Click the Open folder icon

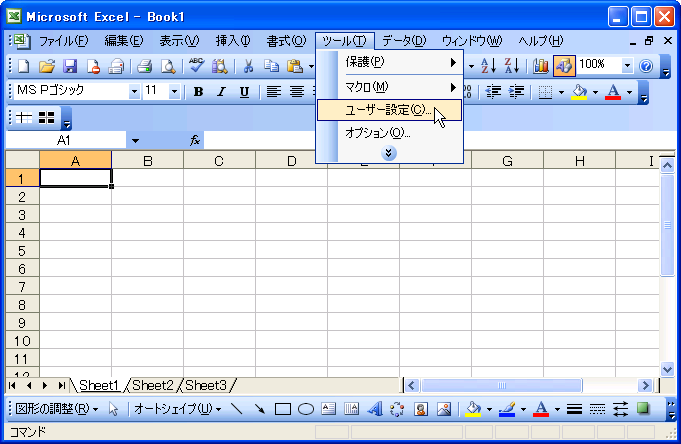[46, 66]
